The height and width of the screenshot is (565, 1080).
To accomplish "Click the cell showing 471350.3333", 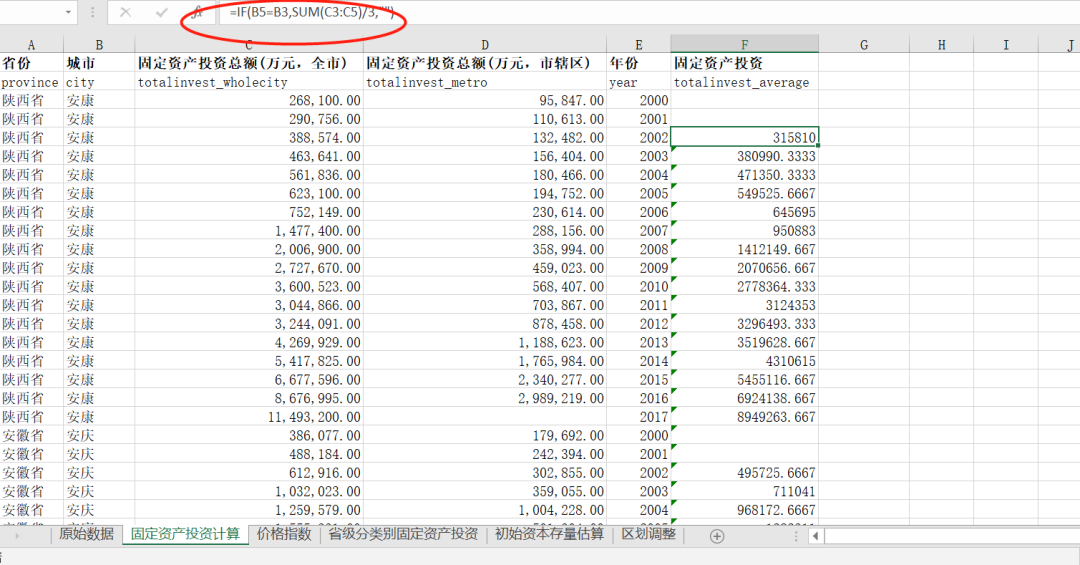I will coord(745,175).
